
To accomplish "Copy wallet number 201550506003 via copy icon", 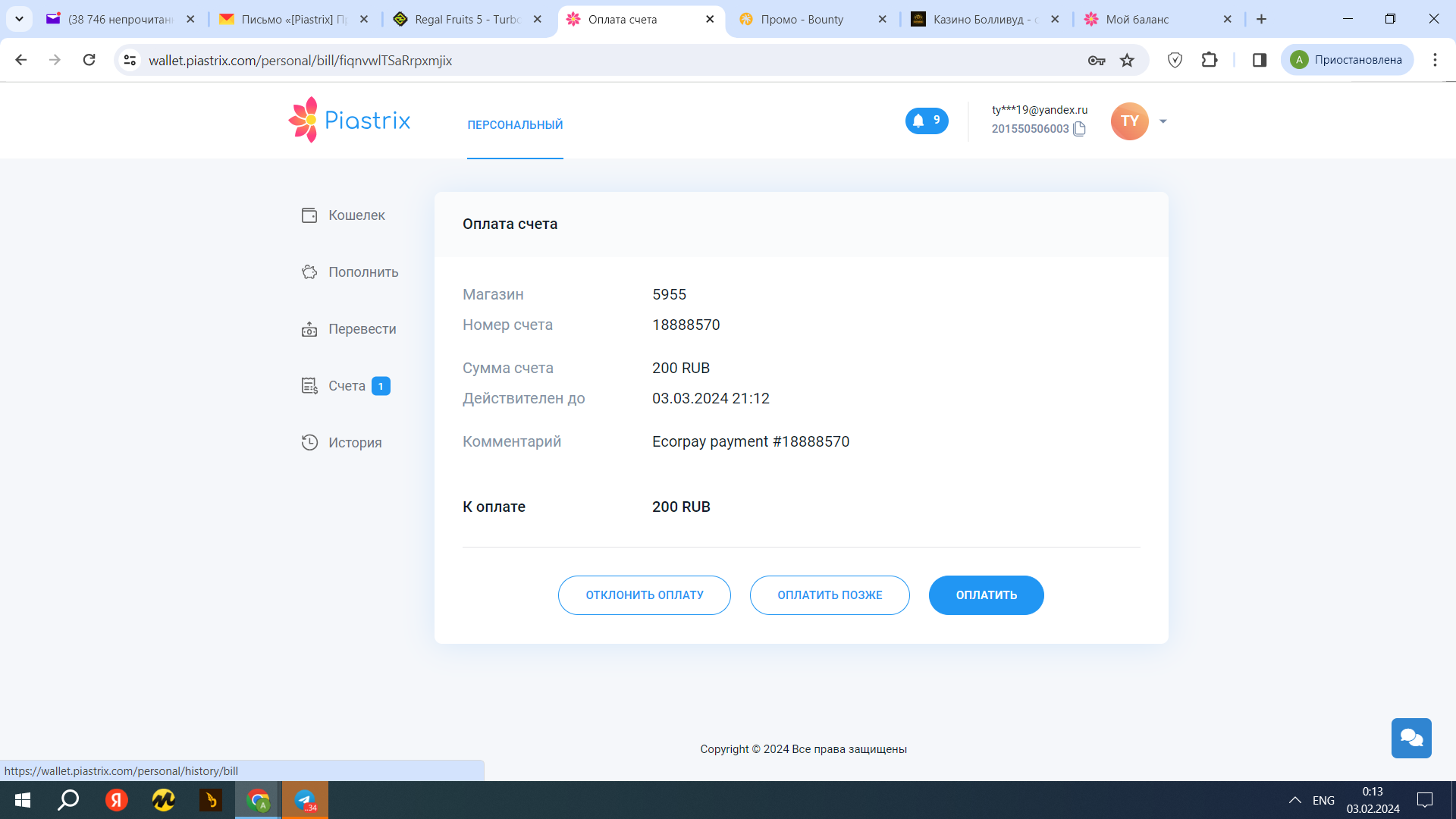I will coord(1080,129).
